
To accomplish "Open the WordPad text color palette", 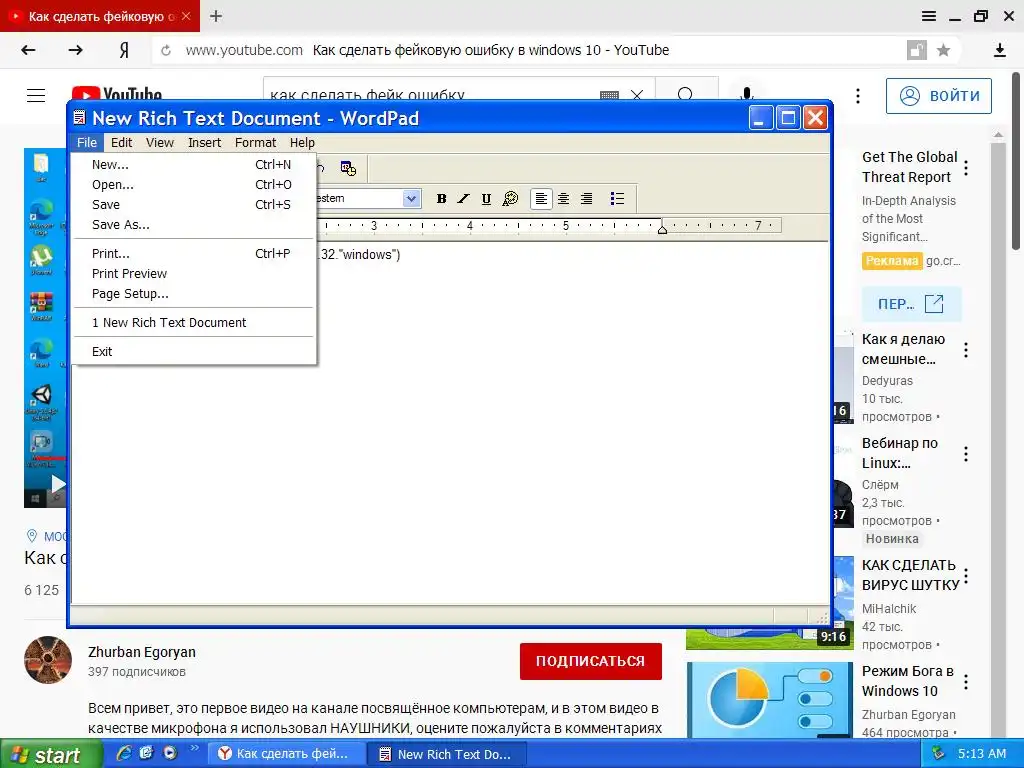I will coord(510,199).
